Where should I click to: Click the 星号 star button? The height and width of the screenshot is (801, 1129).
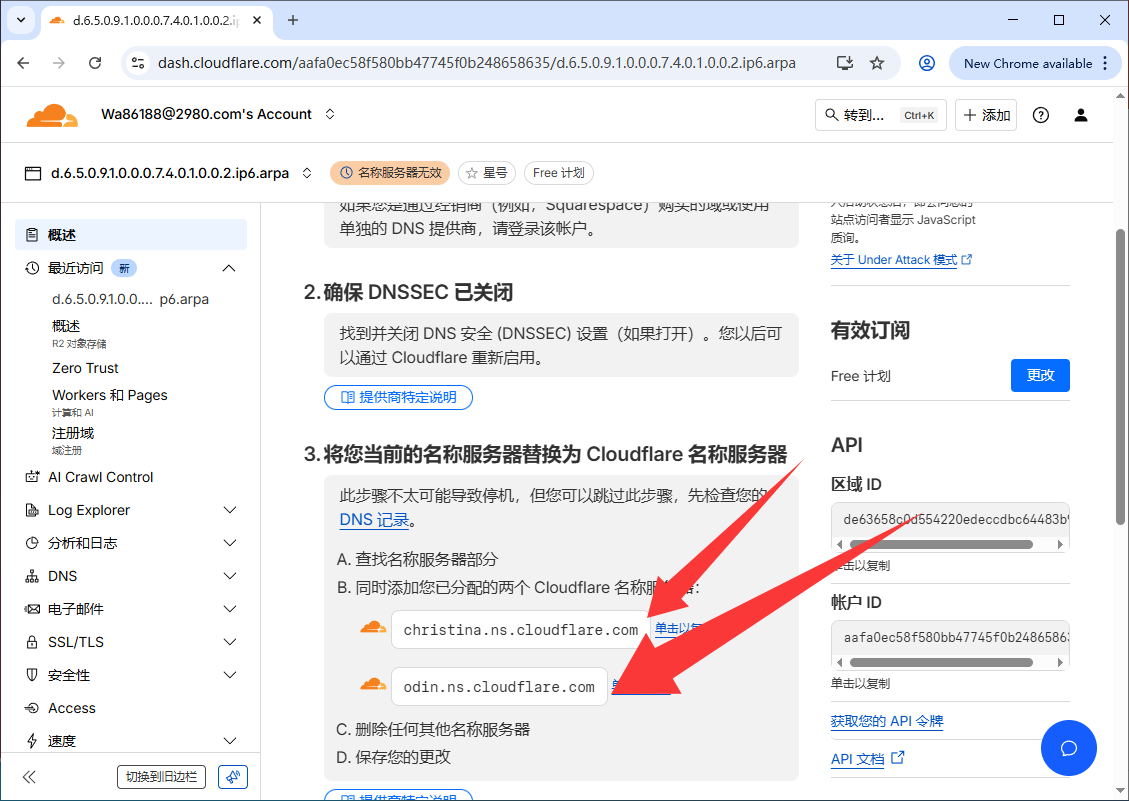(x=487, y=173)
